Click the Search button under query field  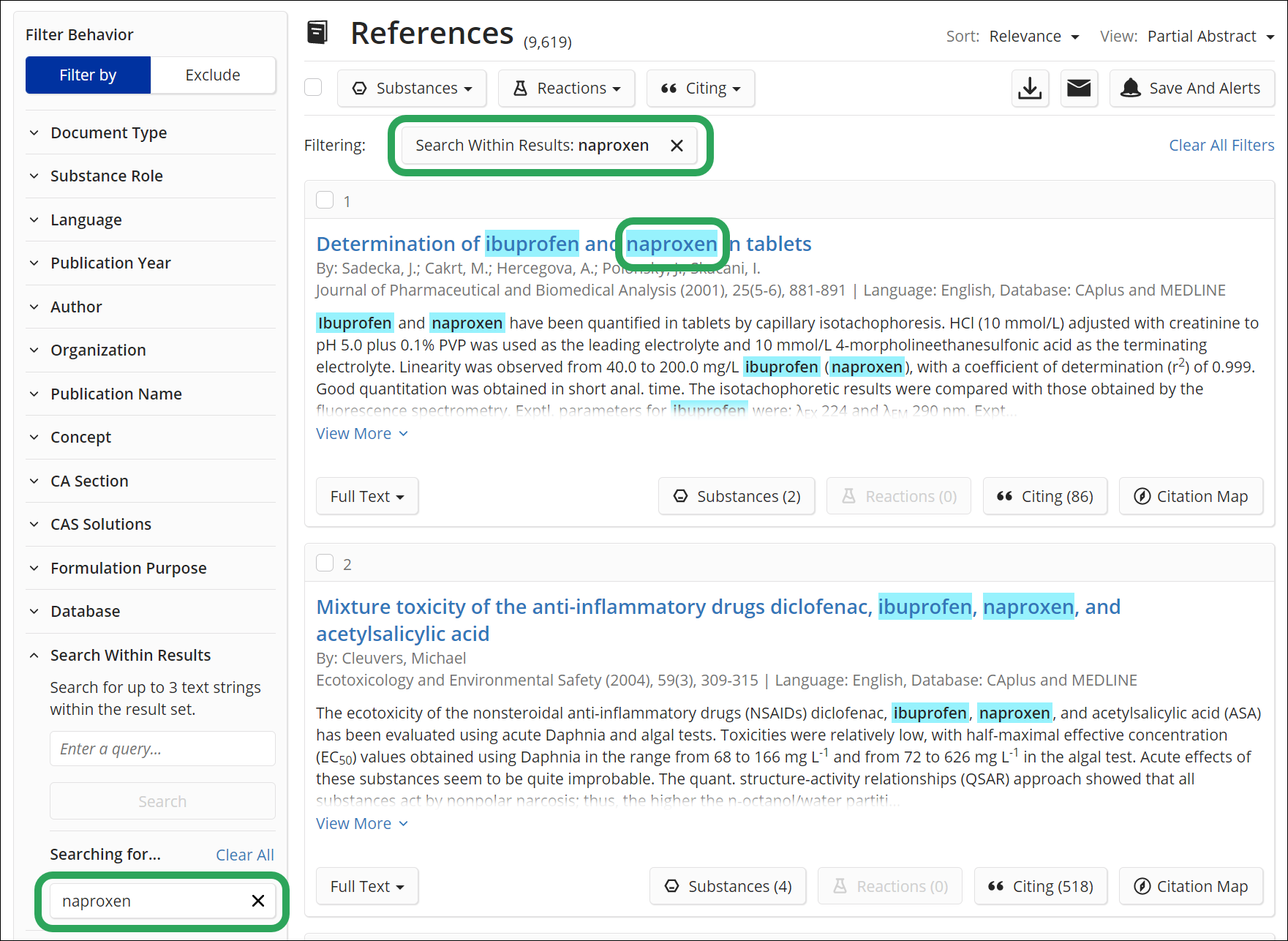point(162,801)
